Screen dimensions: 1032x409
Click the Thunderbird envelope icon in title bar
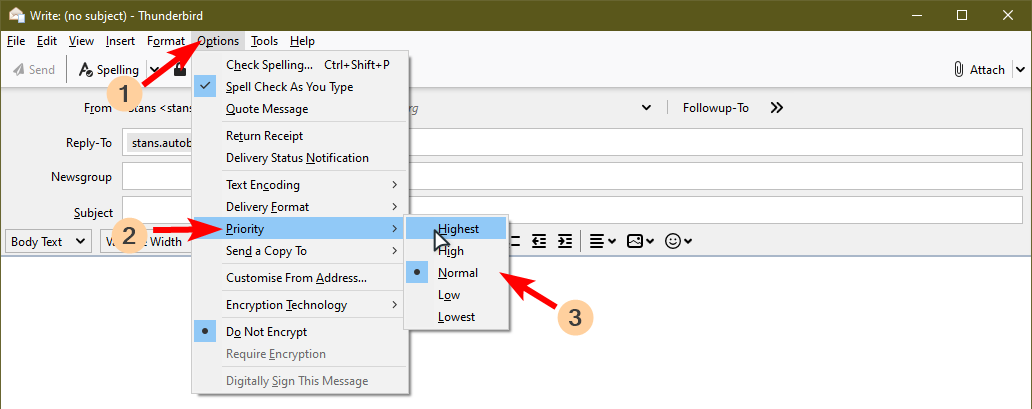click(x=16, y=14)
